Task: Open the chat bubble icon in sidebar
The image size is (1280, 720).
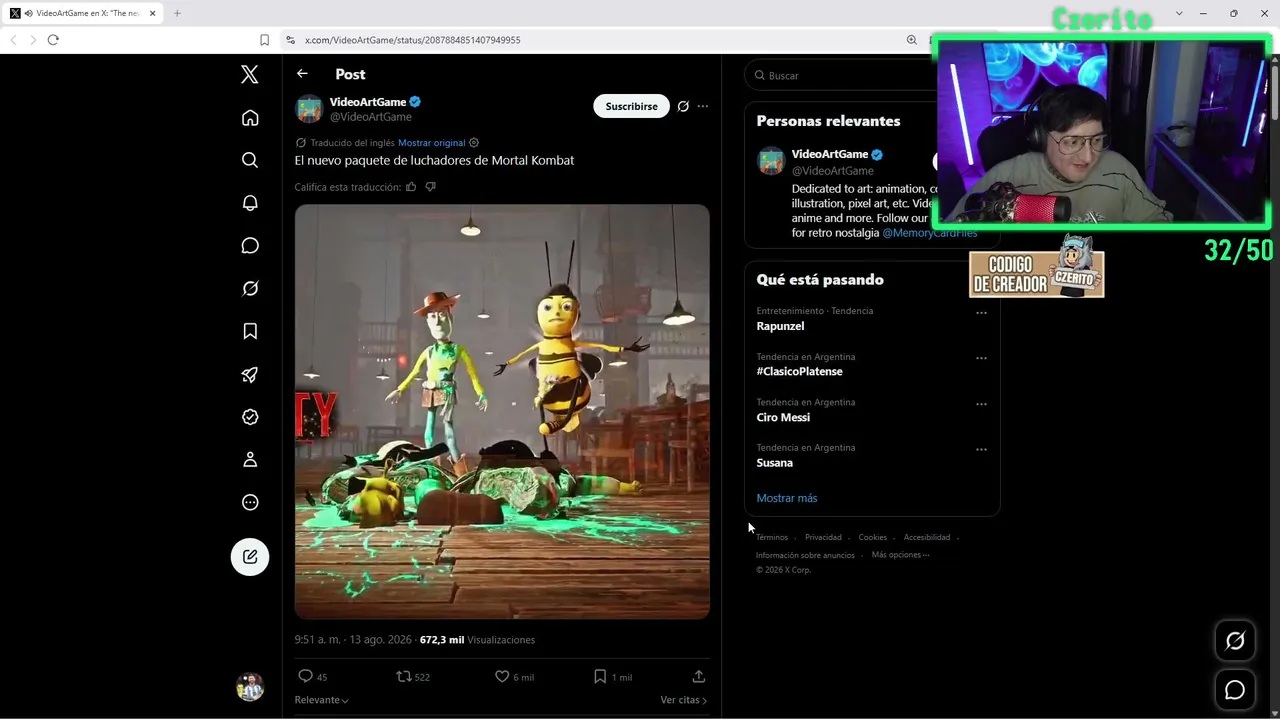Action: coord(250,246)
